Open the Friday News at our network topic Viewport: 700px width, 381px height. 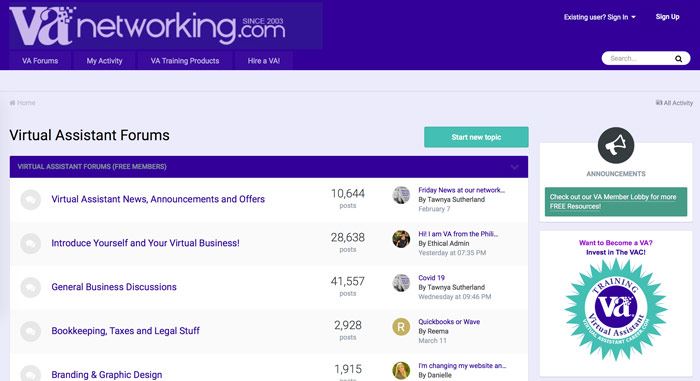462,190
